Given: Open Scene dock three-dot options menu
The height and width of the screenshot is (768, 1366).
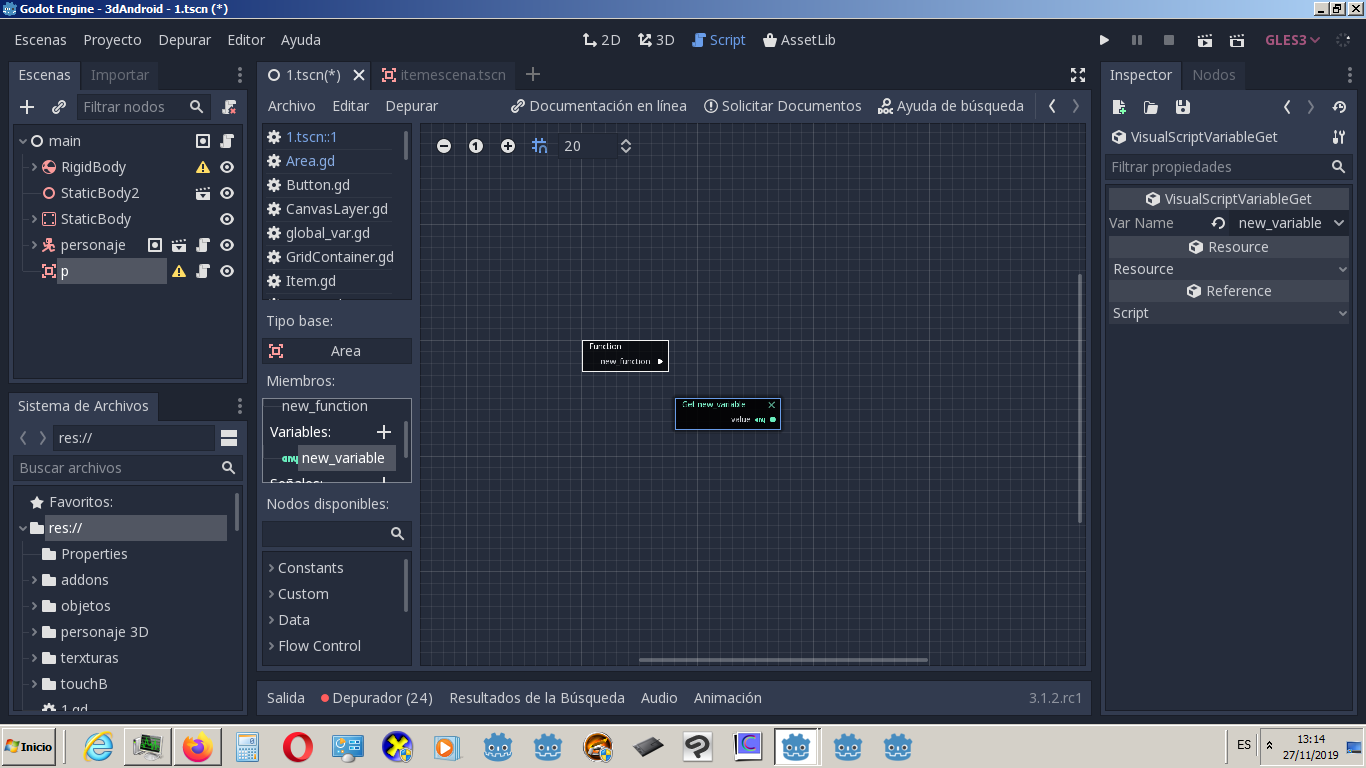Looking at the screenshot, I should point(239,75).
